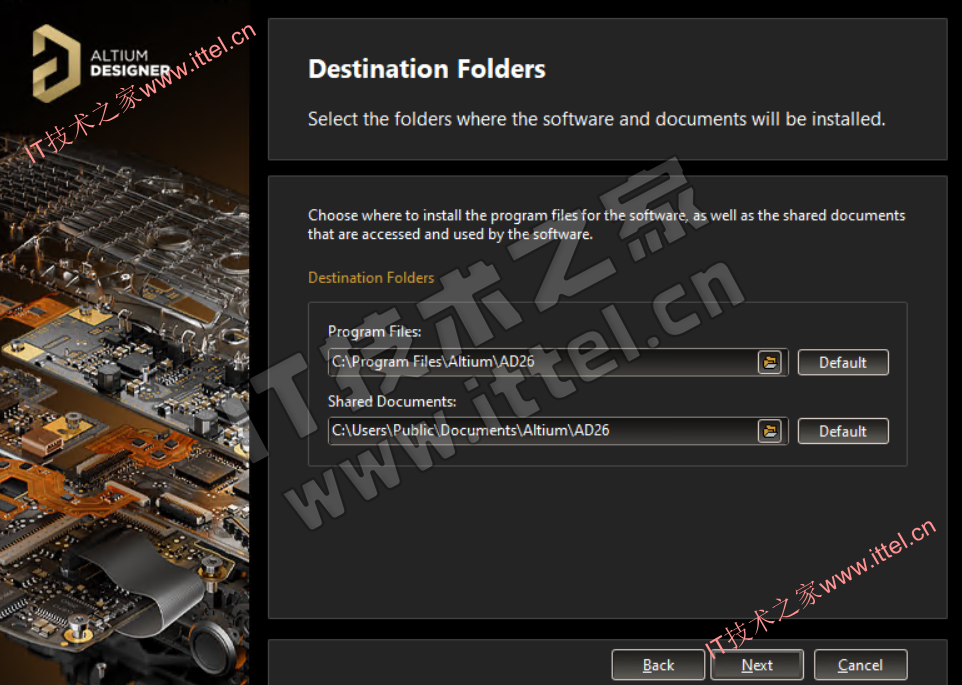Screen dimensions: 962x685
Task: Reset Shared Documents path with Default button
Action: coord(843,431)
